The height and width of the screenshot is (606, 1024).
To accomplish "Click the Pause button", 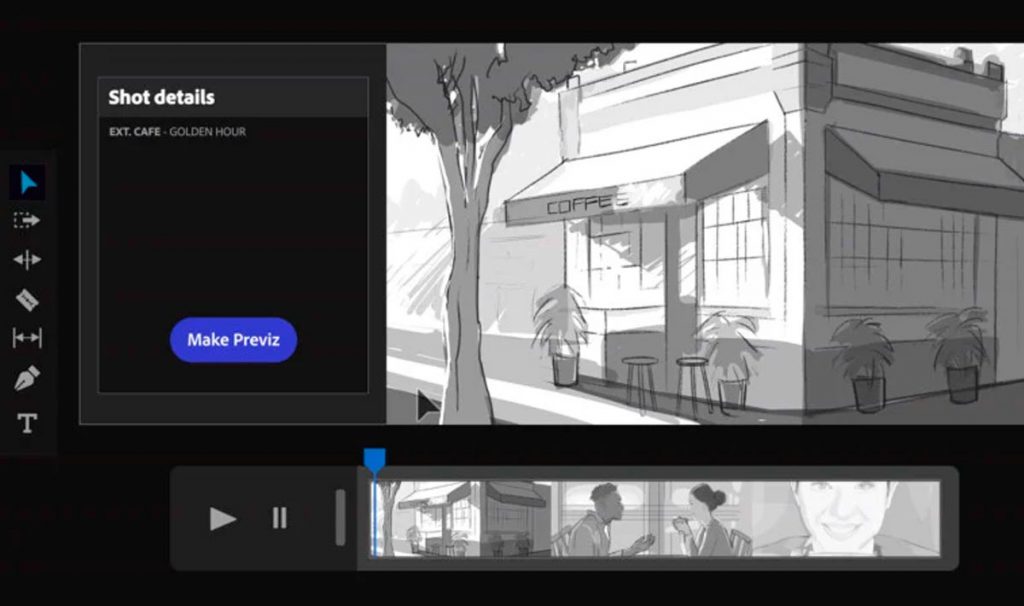I will (x=278, y=518).
